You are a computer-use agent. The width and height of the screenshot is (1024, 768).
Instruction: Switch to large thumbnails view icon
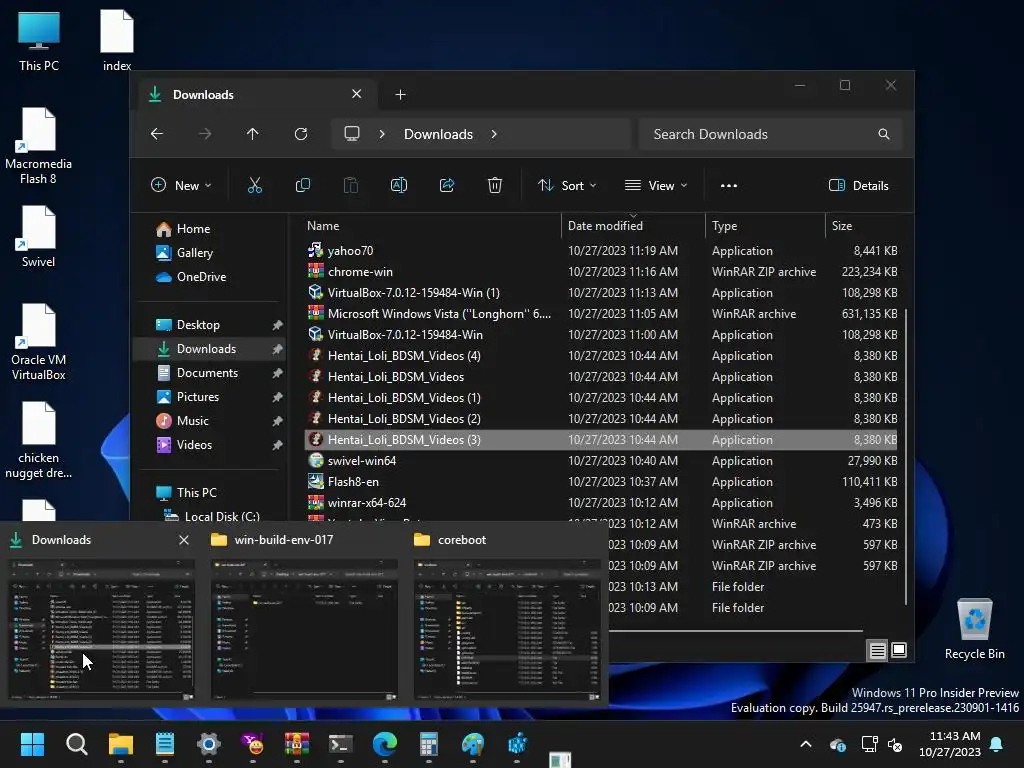899,650
